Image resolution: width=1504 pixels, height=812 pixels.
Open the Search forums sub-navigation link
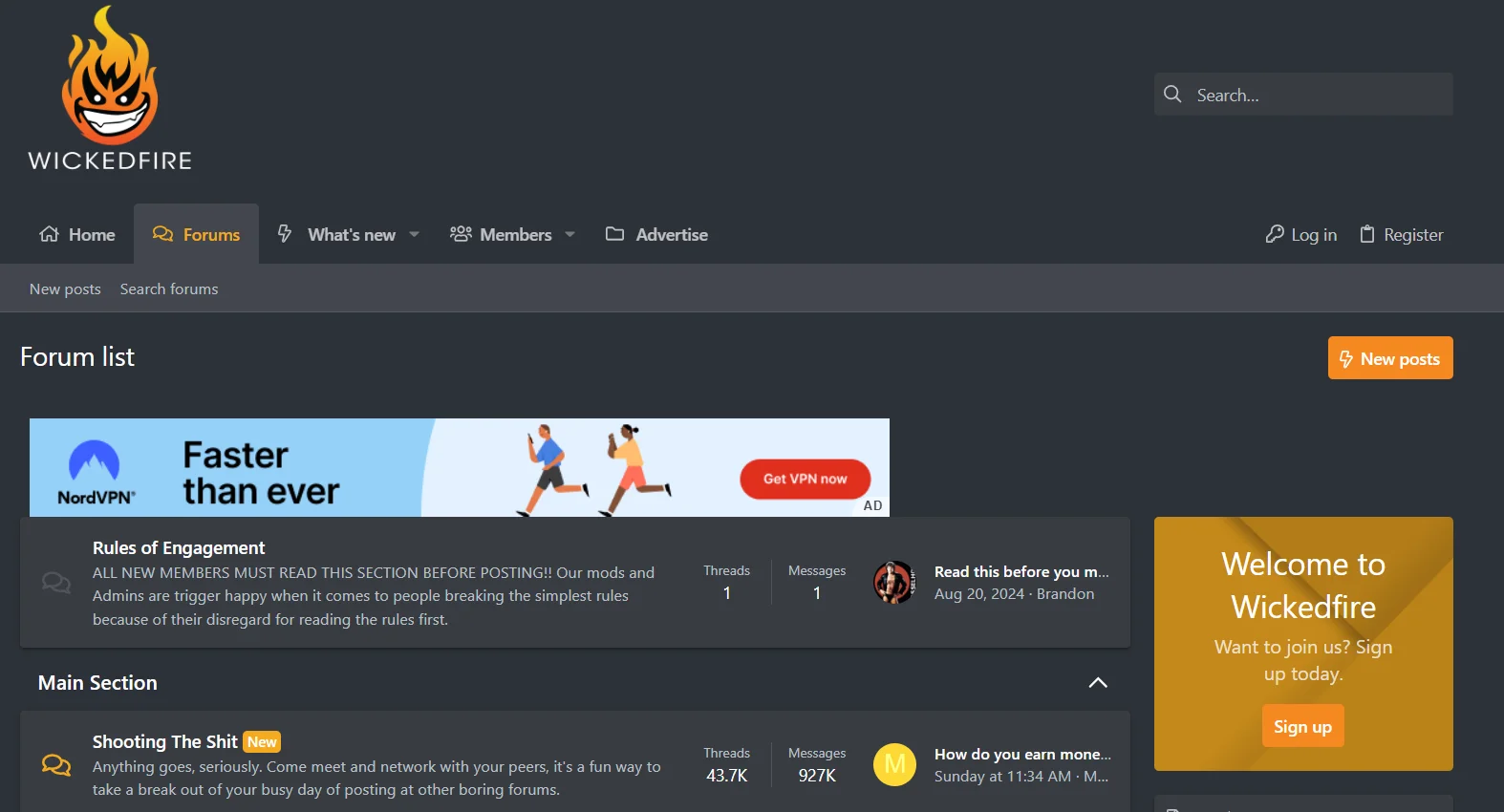[169, 288]
